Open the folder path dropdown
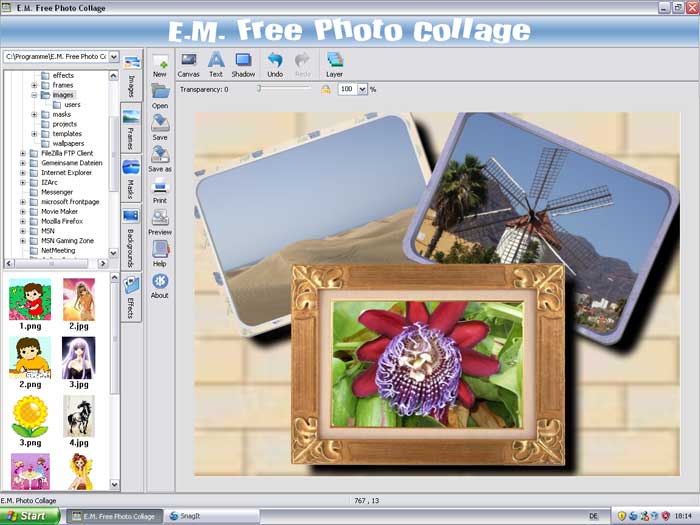The image size is (700, 525). [113, 57]
